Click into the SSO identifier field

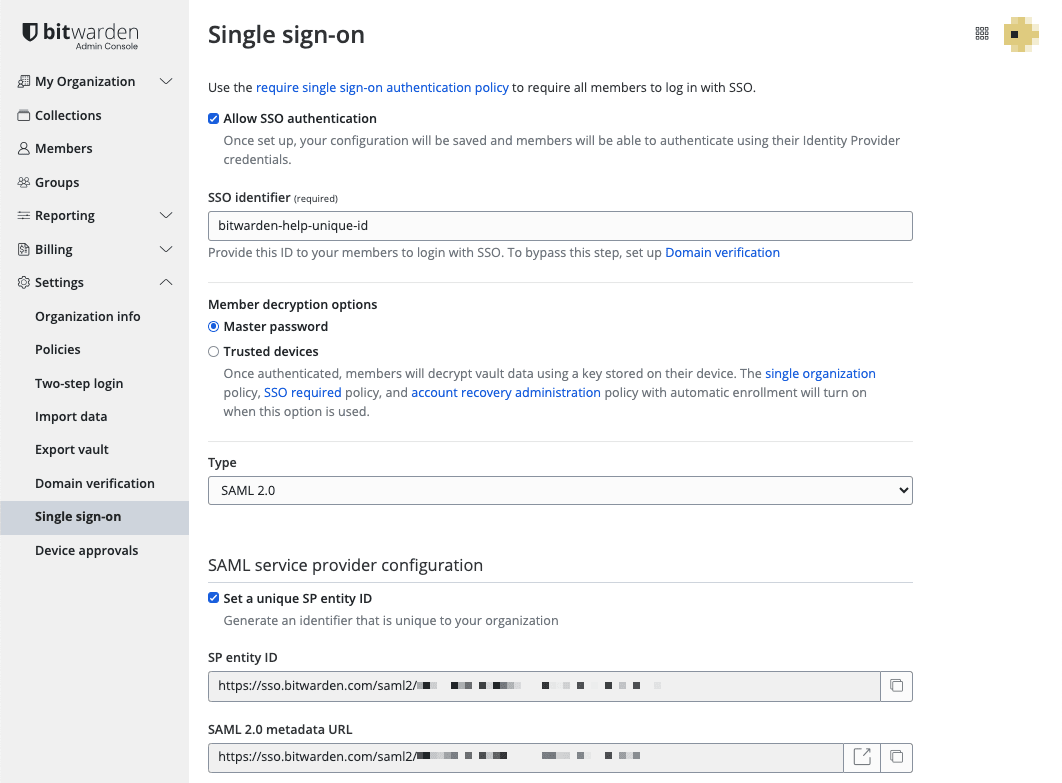(x=560, y=226)
